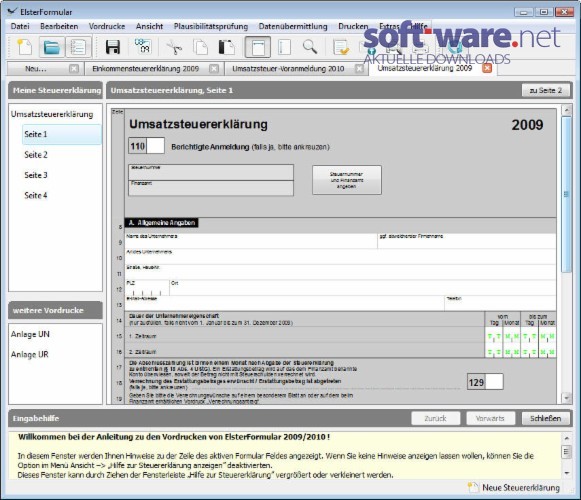
Task: Open the Vordrucke menu
Action: point(107,26)
